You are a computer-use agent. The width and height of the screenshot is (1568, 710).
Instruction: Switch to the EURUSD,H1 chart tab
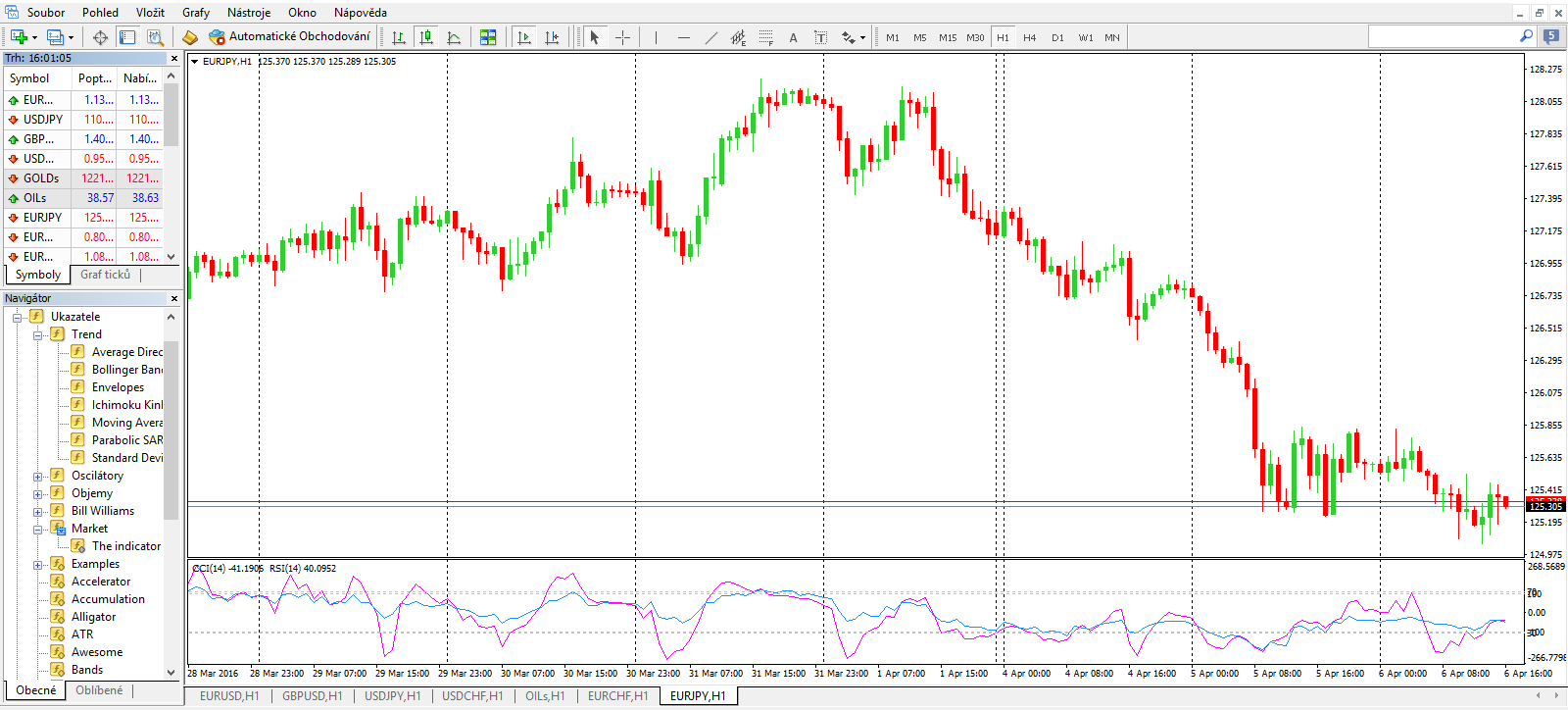click(x=229, y=696)
